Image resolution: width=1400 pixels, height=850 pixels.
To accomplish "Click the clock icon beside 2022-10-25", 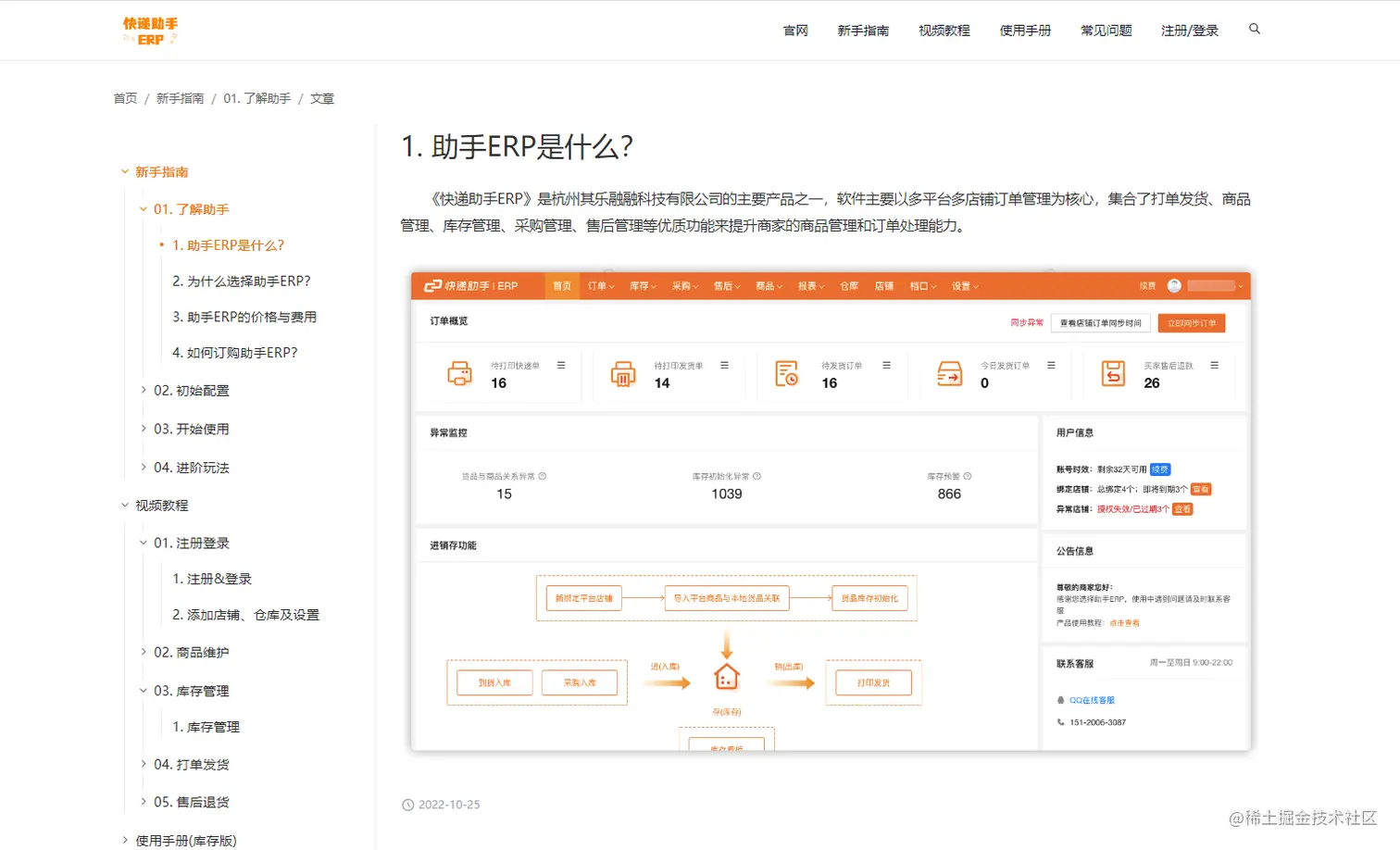I will coord(407,805).
